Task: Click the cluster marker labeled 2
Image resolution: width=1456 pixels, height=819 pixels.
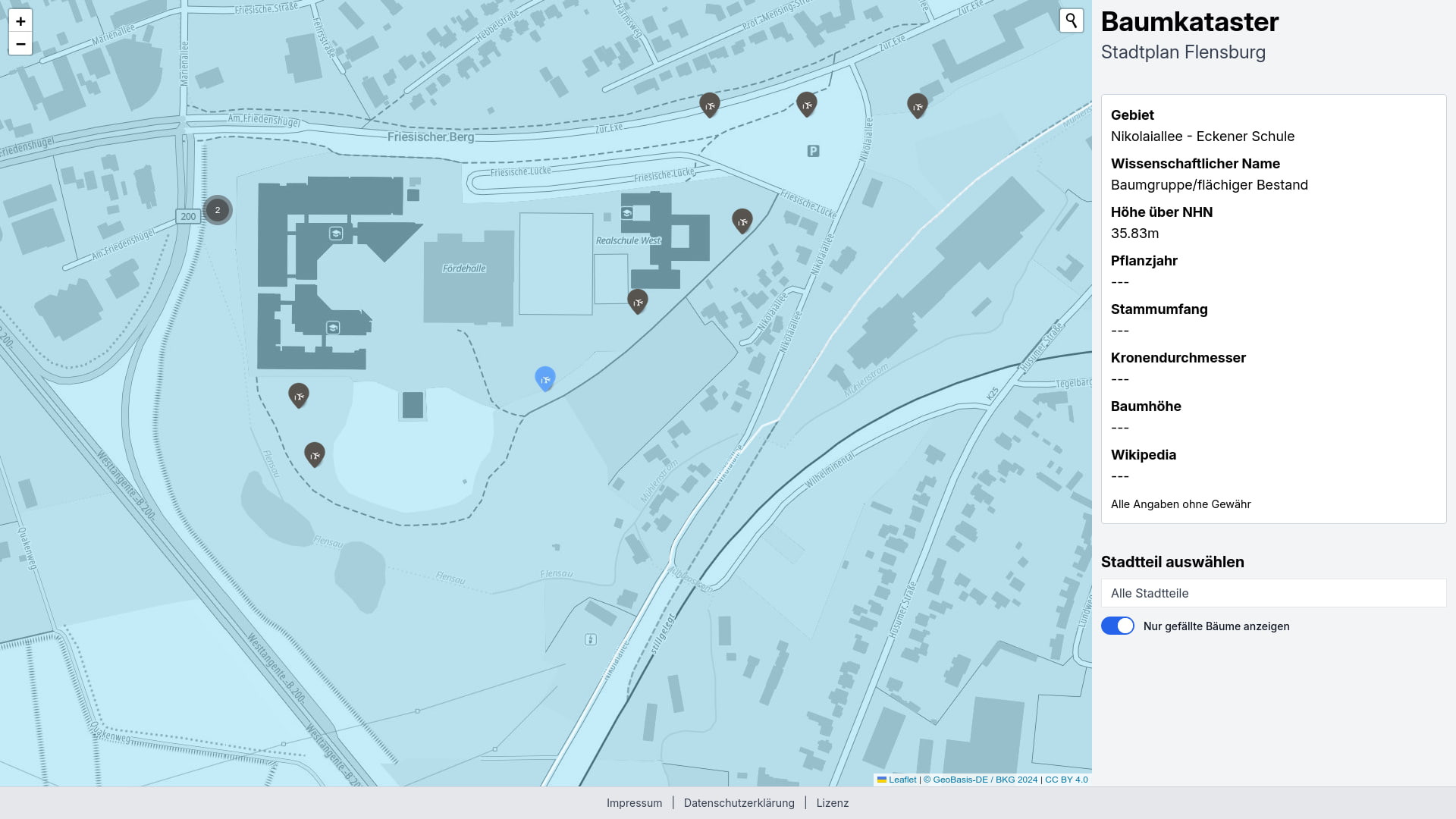Action: (x=218, y=210)
